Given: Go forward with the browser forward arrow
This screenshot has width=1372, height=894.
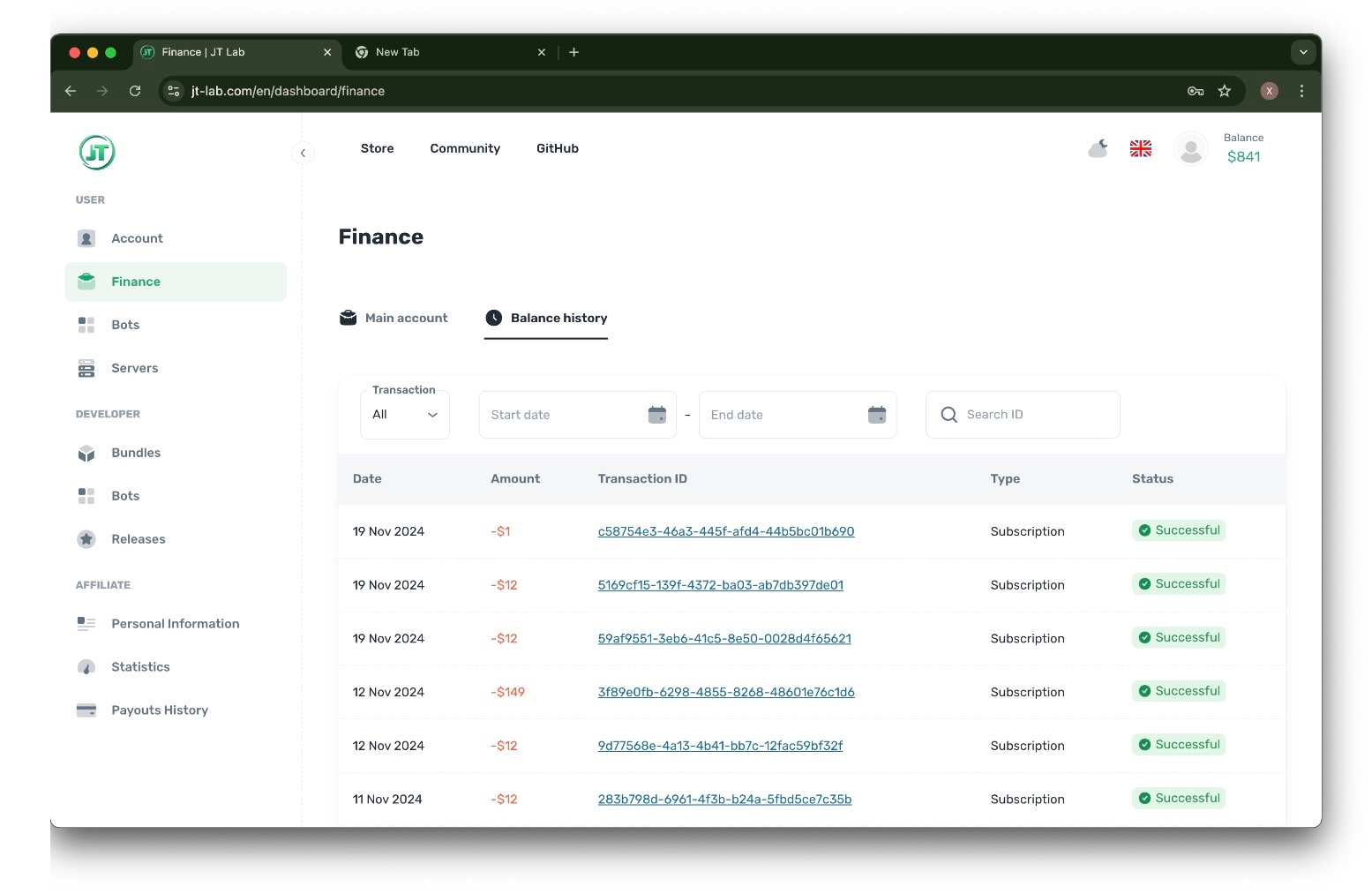Looking at the screenshot, I should (x=102, y=91).
